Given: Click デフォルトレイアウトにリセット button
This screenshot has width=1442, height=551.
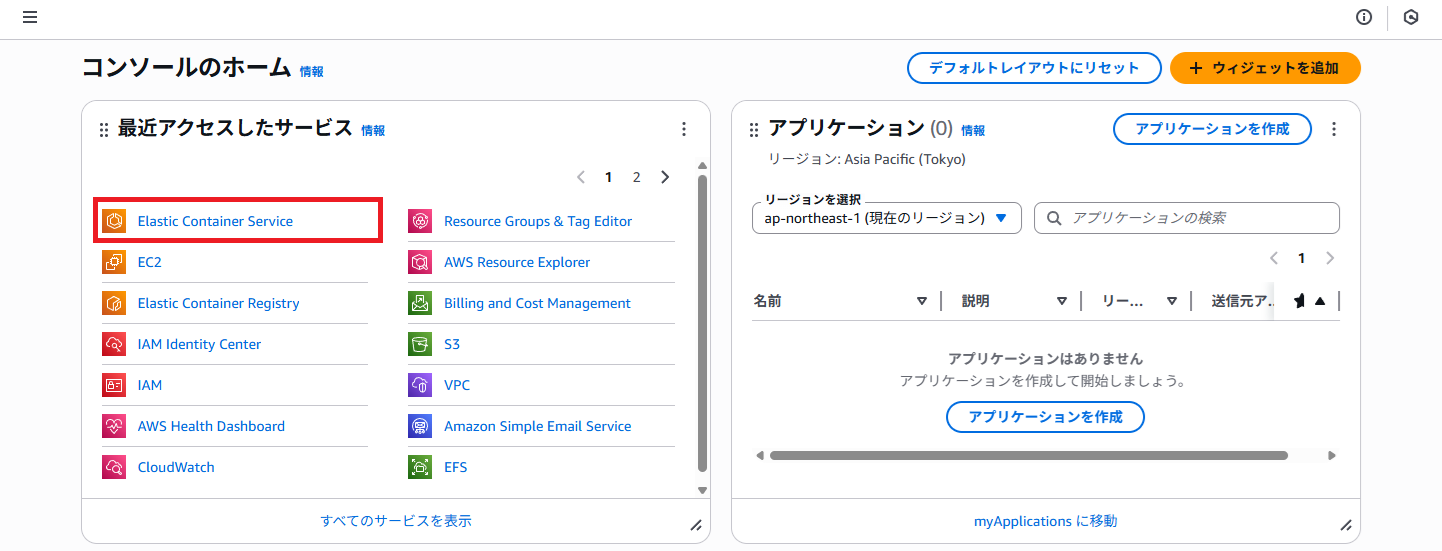Looking at the screenshot, I should point(1033,68).
